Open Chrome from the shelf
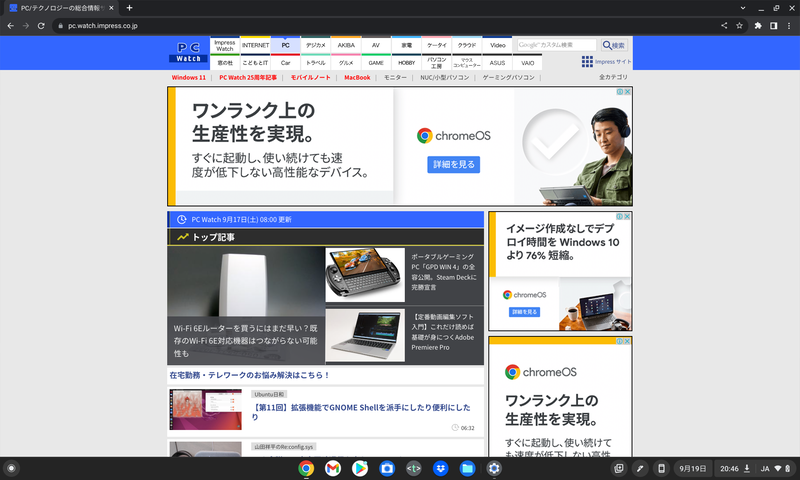800x480 pixels. 306,468
